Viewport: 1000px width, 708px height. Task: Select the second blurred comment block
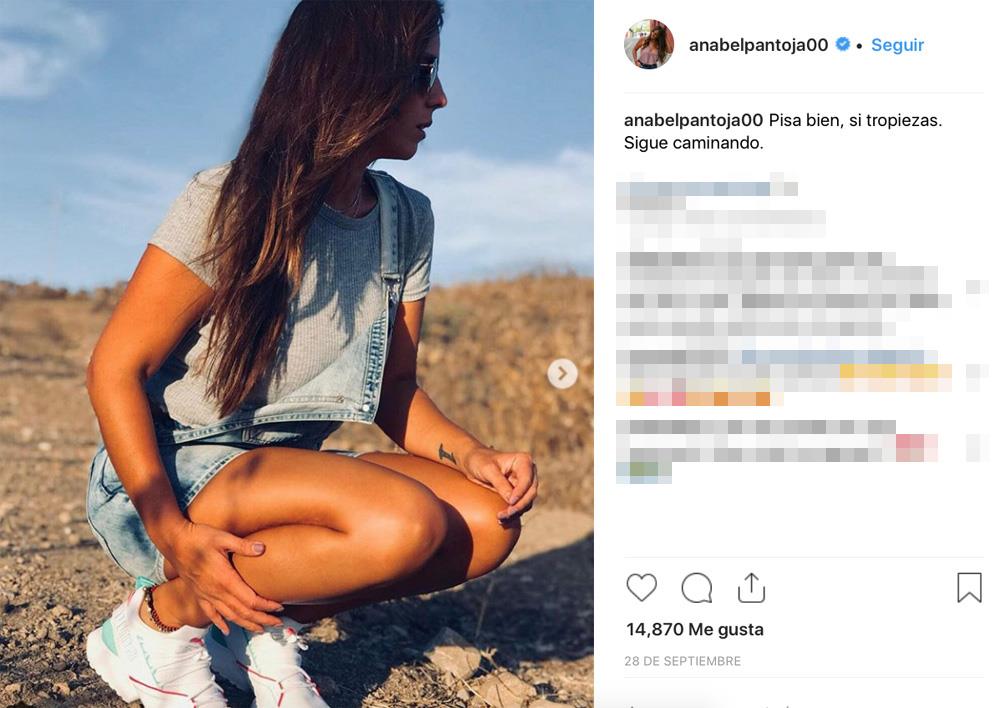click(x=784, y=293)
